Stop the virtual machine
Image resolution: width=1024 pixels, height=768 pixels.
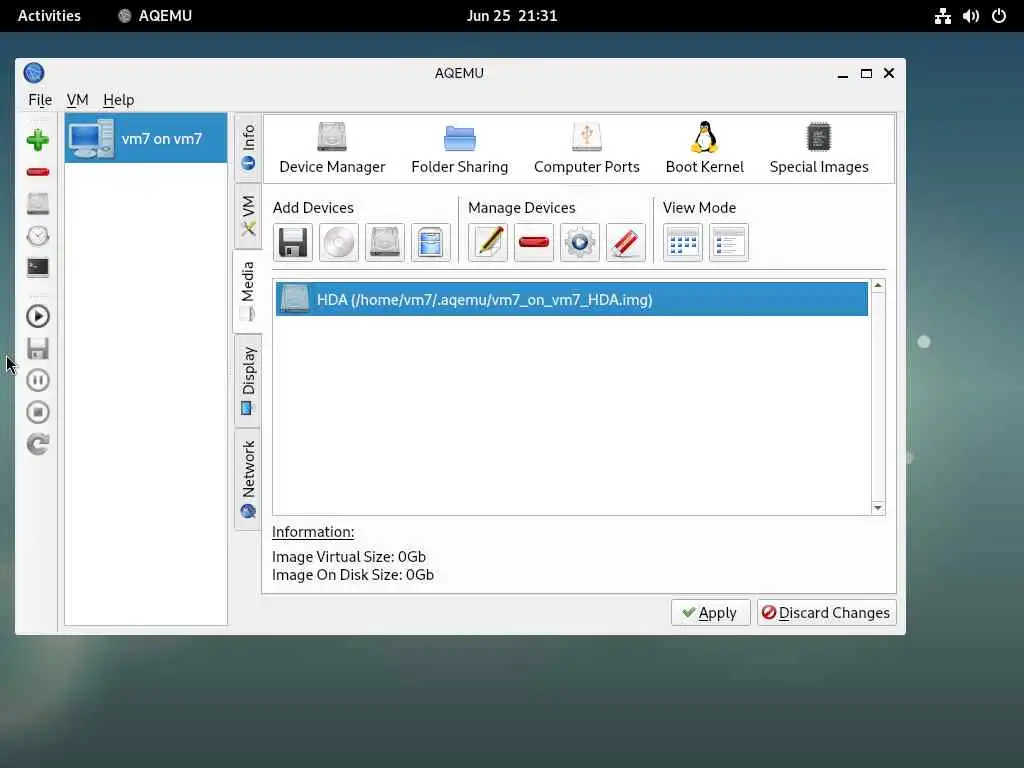point(38,412)
